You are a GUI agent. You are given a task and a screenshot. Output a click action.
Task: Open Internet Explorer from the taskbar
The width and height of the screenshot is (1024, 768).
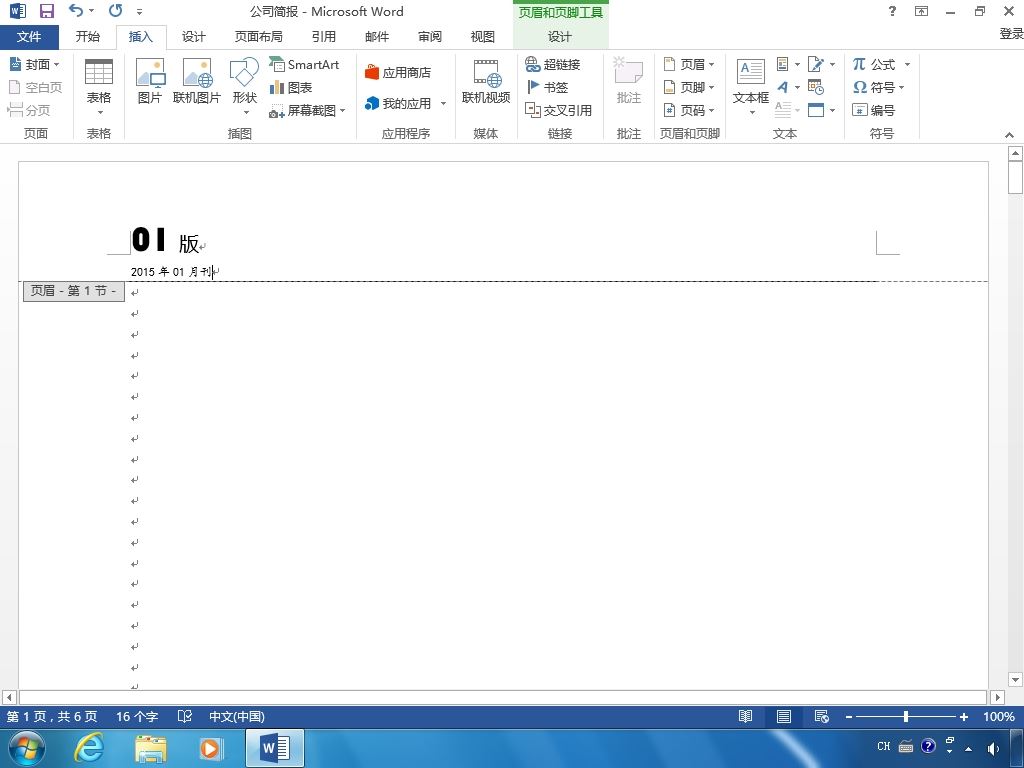coord(88,748)
